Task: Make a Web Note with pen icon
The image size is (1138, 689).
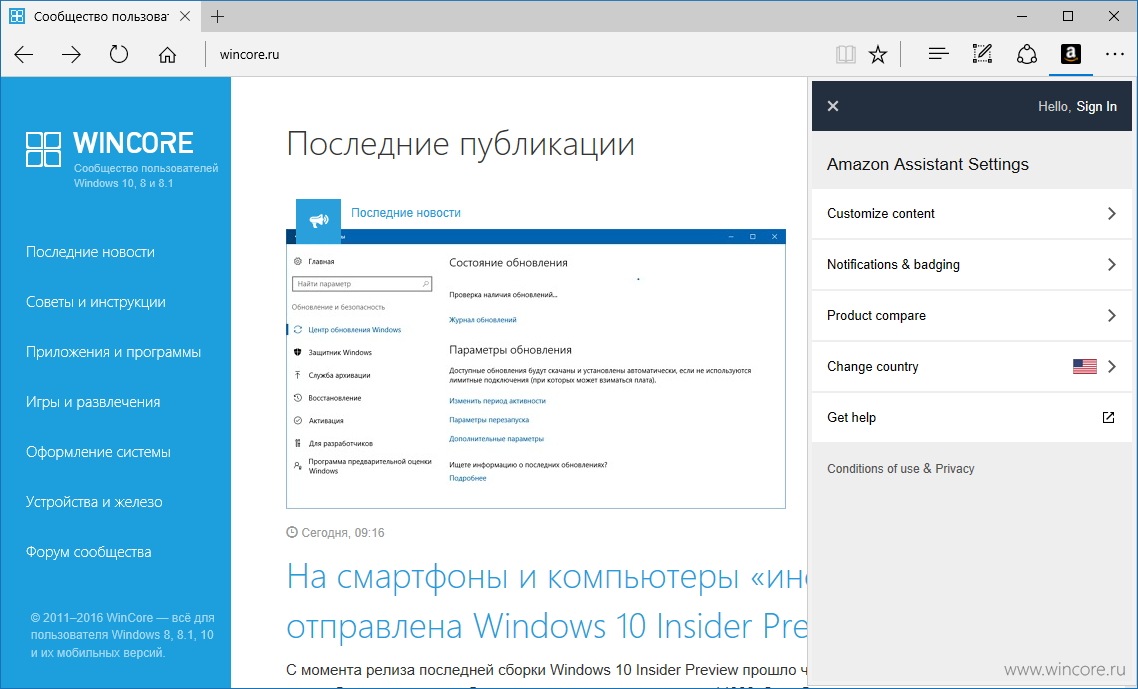Action: tap(982, 54)
